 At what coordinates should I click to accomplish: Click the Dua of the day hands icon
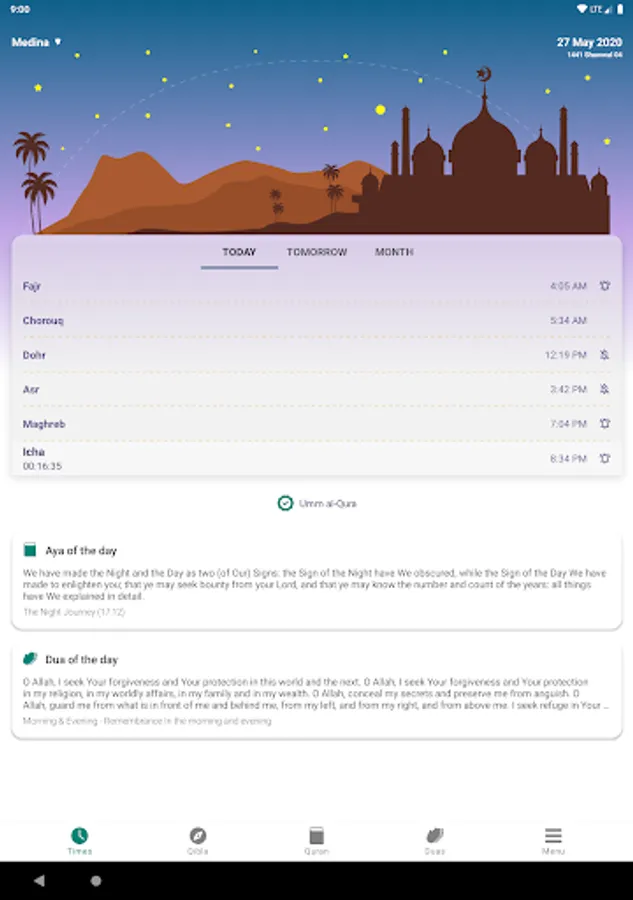pyautogui.click(x=30, y=658)
